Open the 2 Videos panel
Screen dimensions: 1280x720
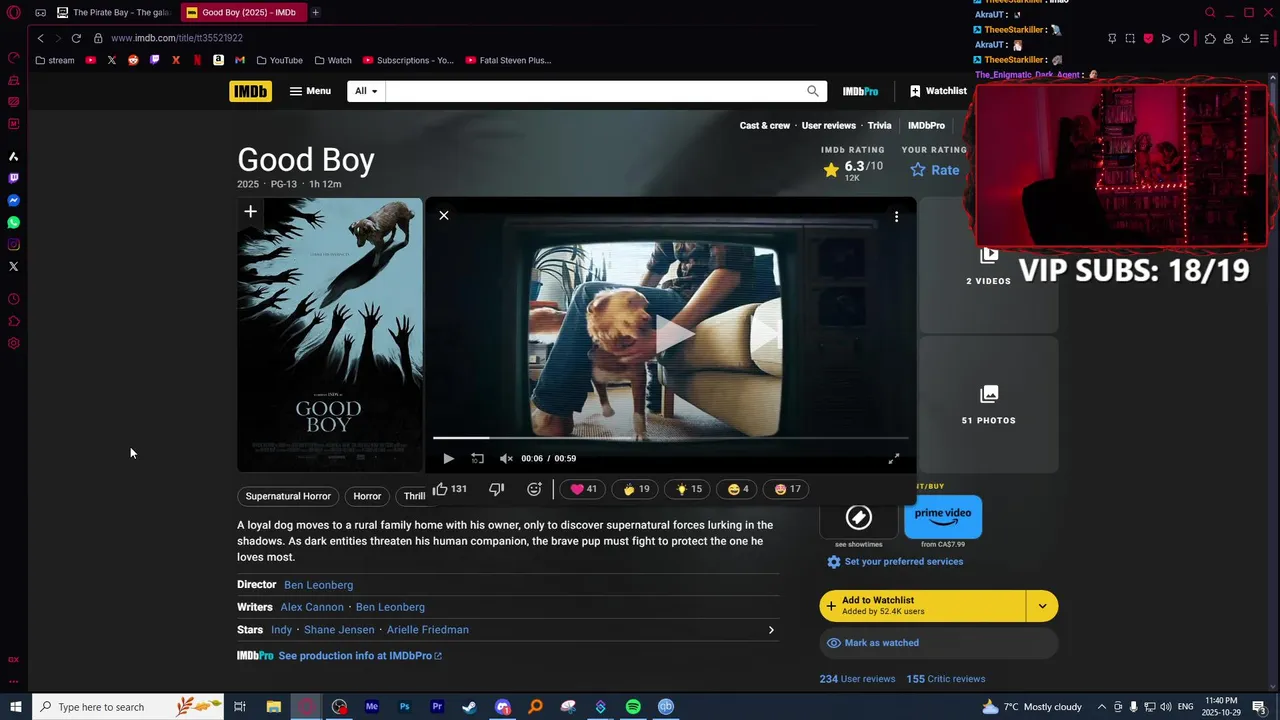pos(988,266)
